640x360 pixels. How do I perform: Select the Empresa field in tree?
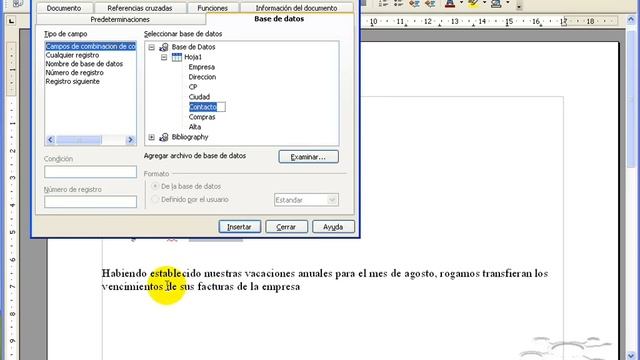(202, 67)
